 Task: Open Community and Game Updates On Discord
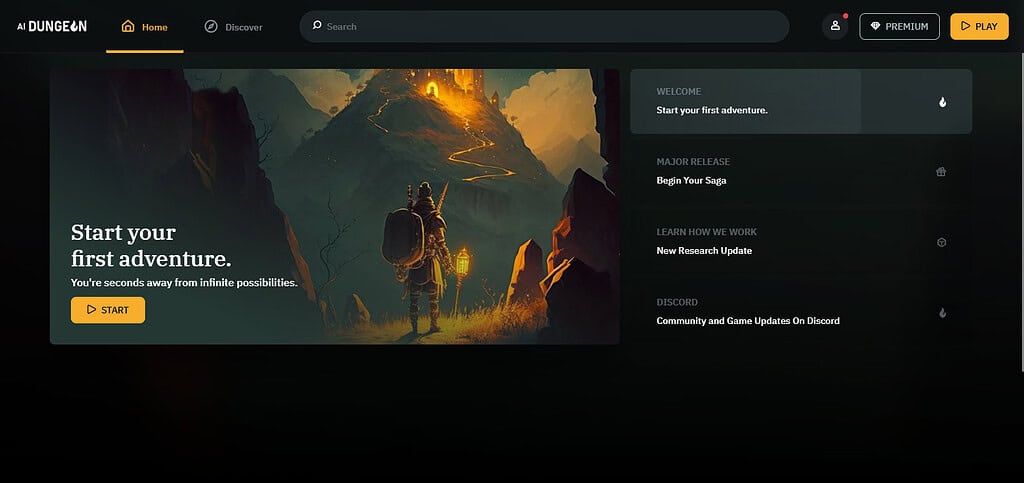click(801, 313)
